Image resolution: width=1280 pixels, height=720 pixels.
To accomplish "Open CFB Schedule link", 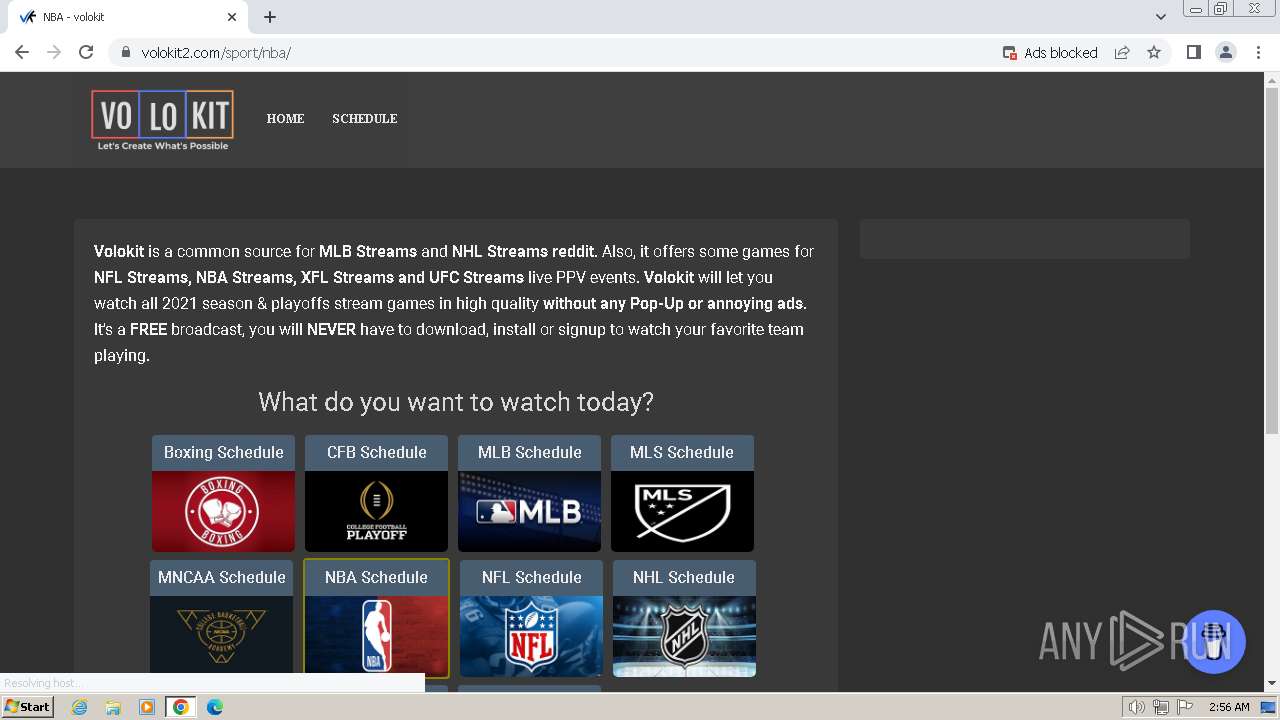I will click(377, 452).
